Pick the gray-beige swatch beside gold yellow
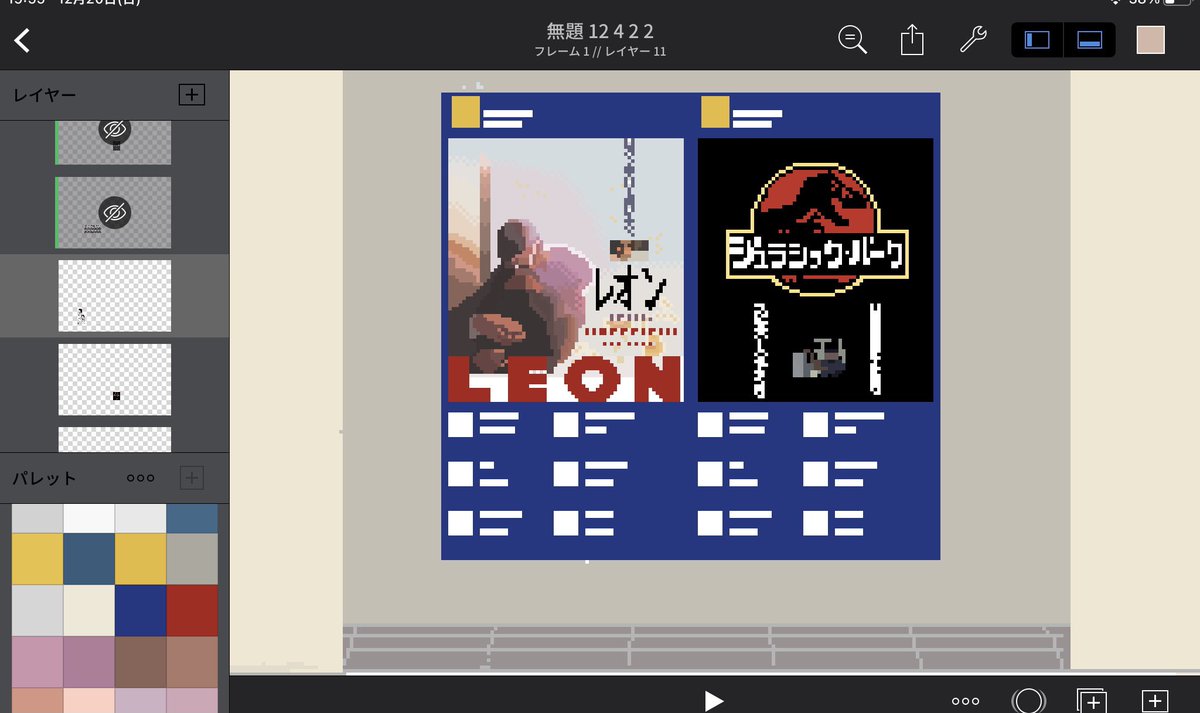 coord(192,559)
